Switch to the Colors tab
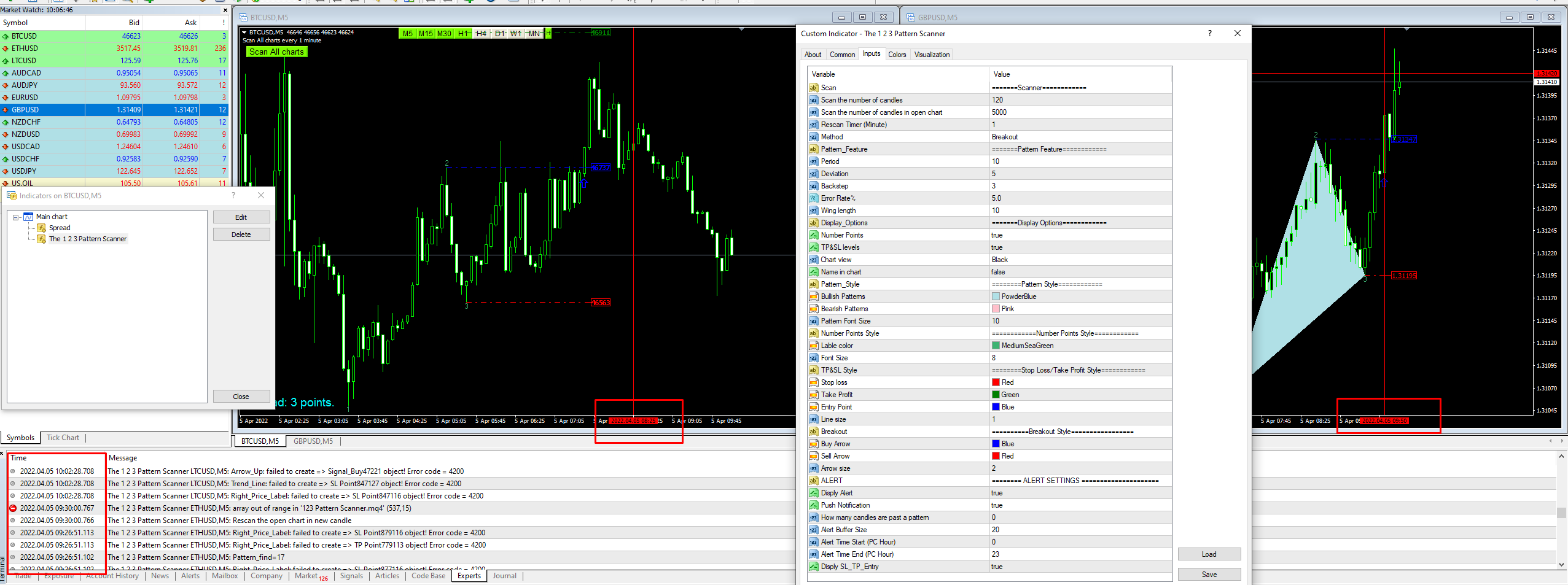The width and height of the screenshot is (1568, 585). click(897, 55)
